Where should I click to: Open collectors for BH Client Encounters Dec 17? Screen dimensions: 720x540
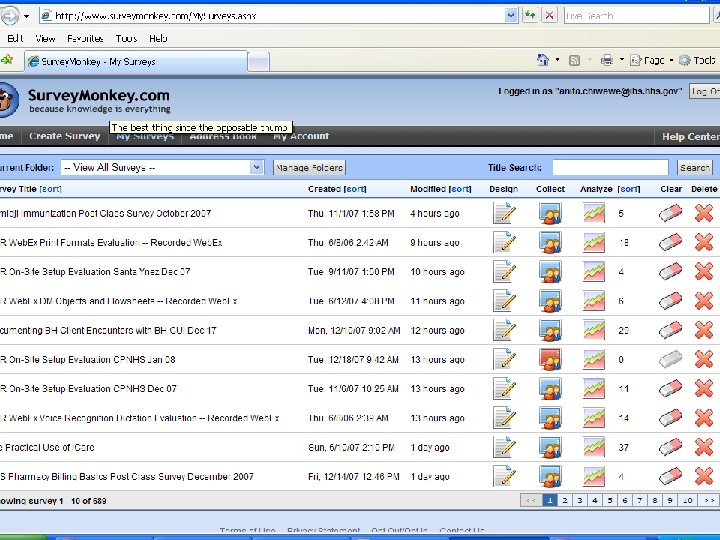click(550, 331)
